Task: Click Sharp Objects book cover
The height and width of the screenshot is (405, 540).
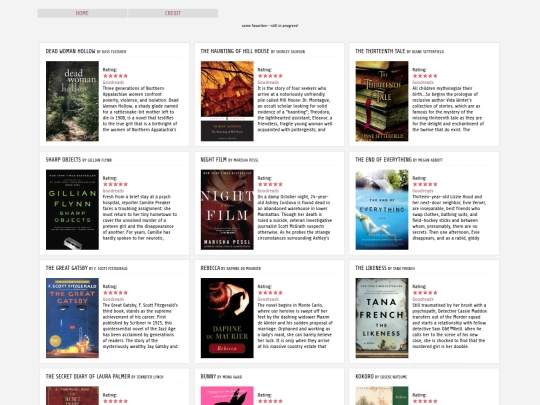Action: click(x=72, y=210)
